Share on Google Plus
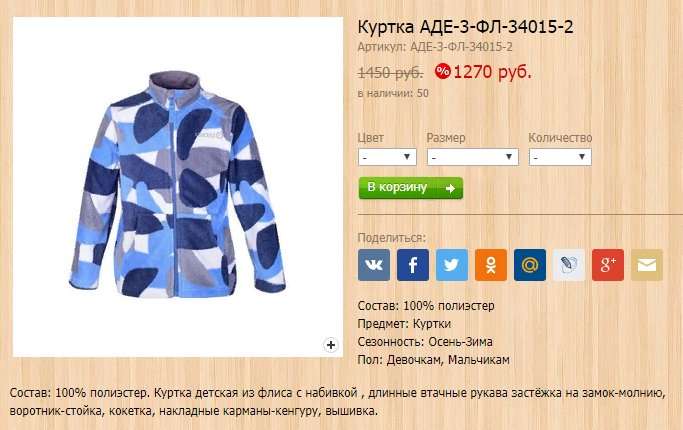 pos(608,265)
